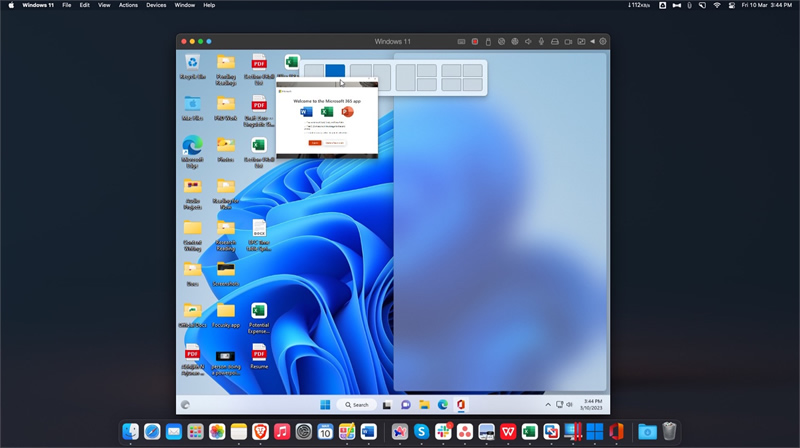Image resolution: width=800 pixels, height=448 pixels.
Task: Open the Devices menu in the menu bar
Action: pos(156,5)
